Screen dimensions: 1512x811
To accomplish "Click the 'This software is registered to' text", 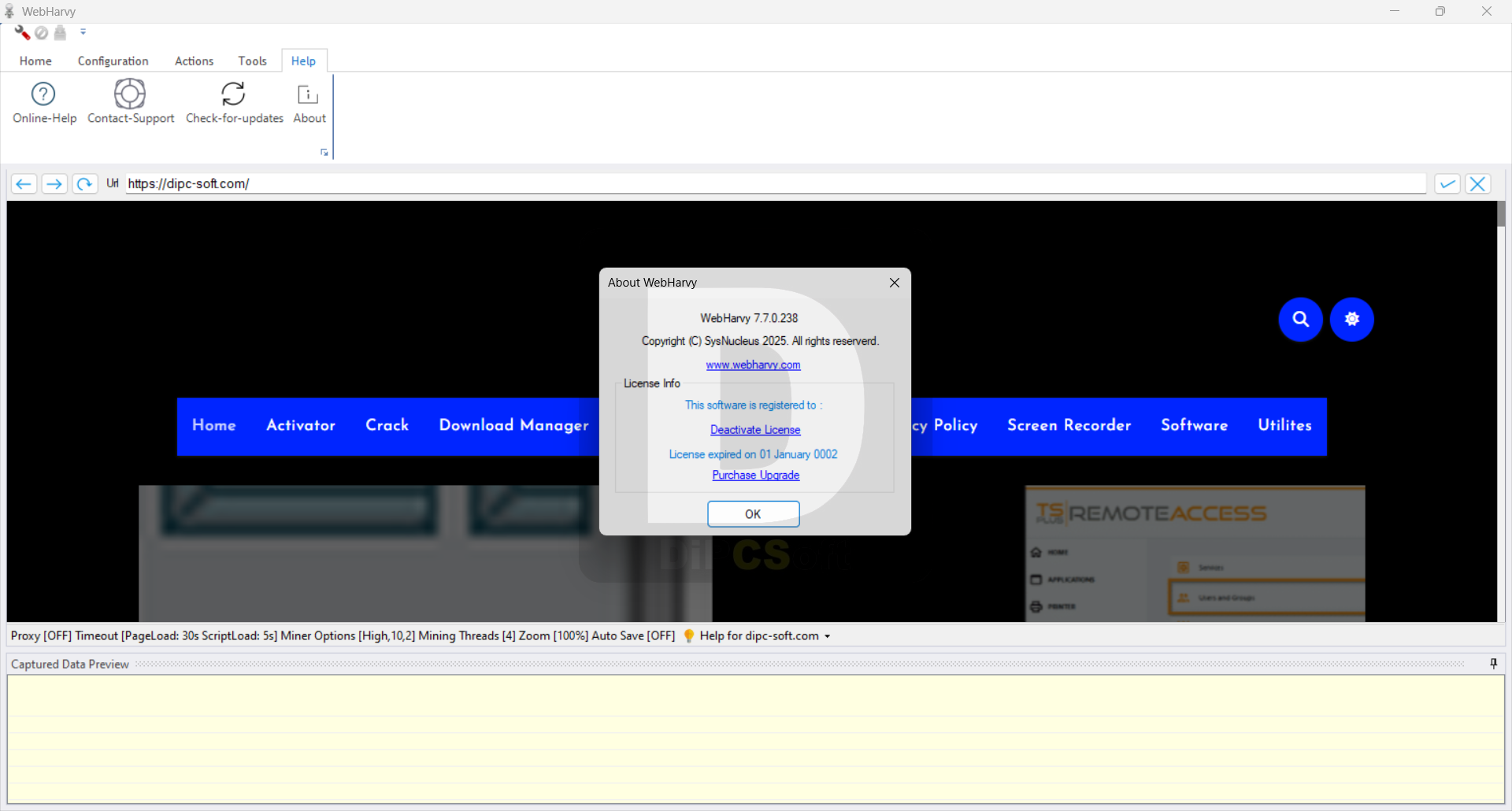I will (x=754, y=405).
